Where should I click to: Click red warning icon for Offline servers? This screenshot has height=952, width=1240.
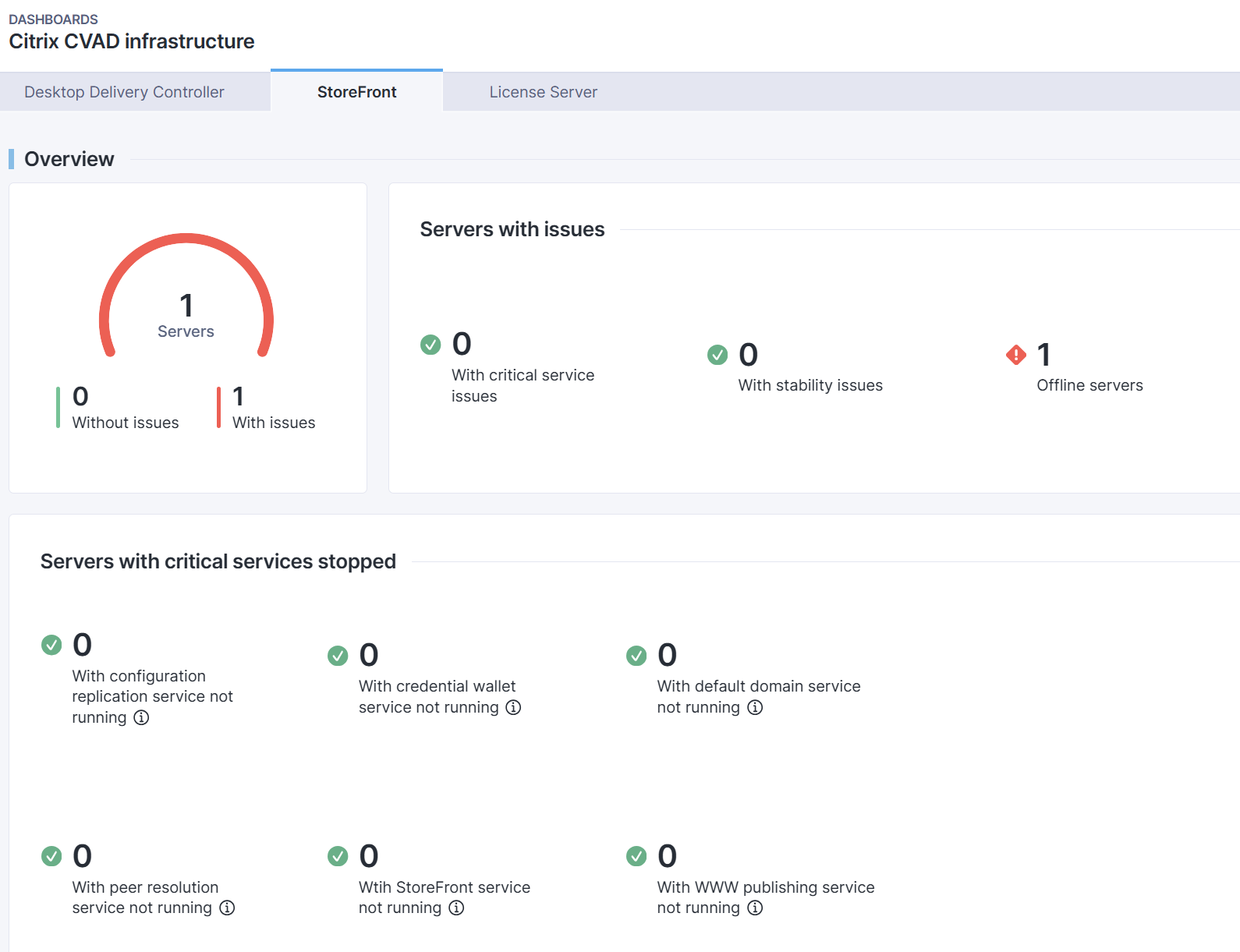tap(1016, 356)
